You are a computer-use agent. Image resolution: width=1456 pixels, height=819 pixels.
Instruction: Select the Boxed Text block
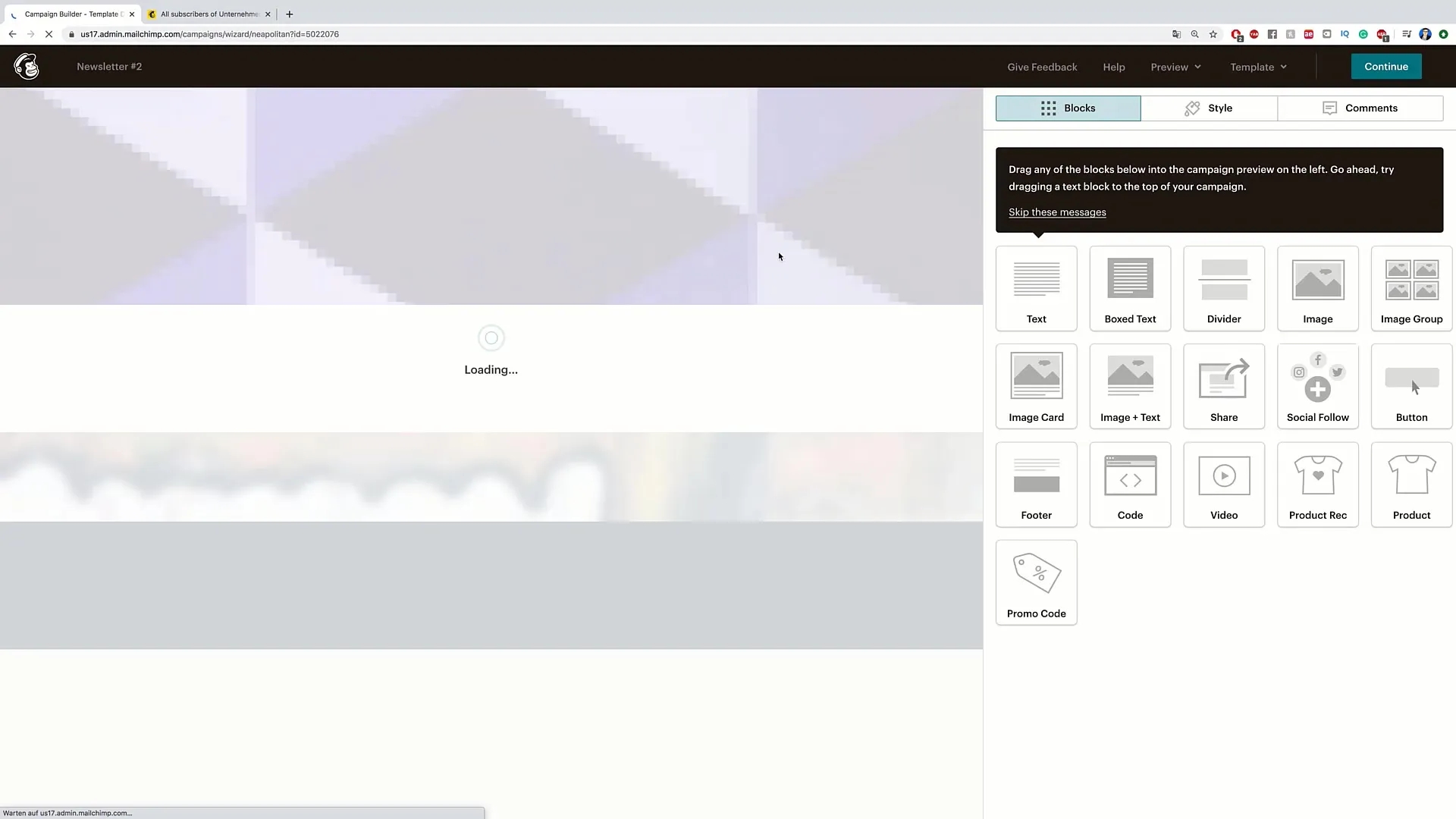[1130, 287]
